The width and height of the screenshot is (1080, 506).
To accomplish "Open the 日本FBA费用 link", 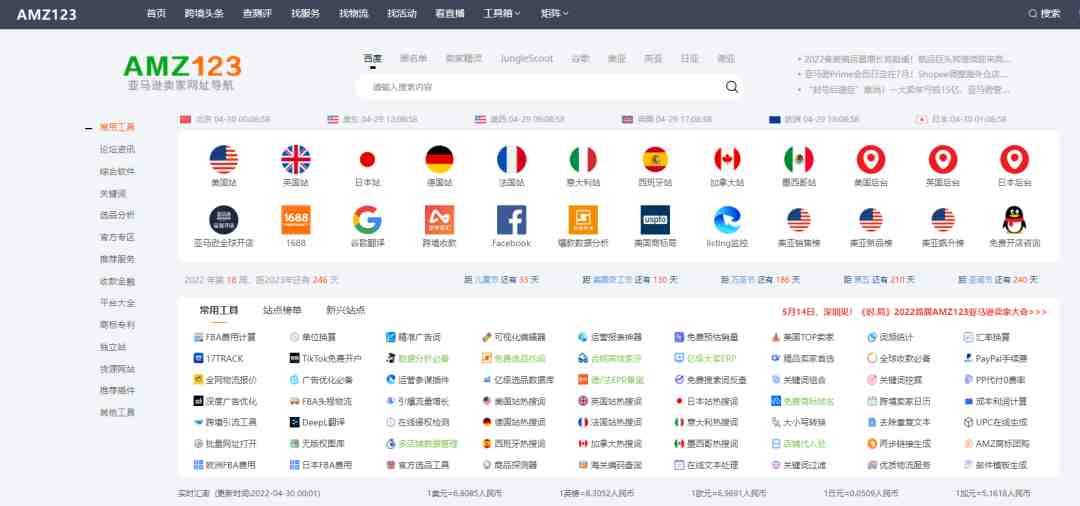I will 321,465.
